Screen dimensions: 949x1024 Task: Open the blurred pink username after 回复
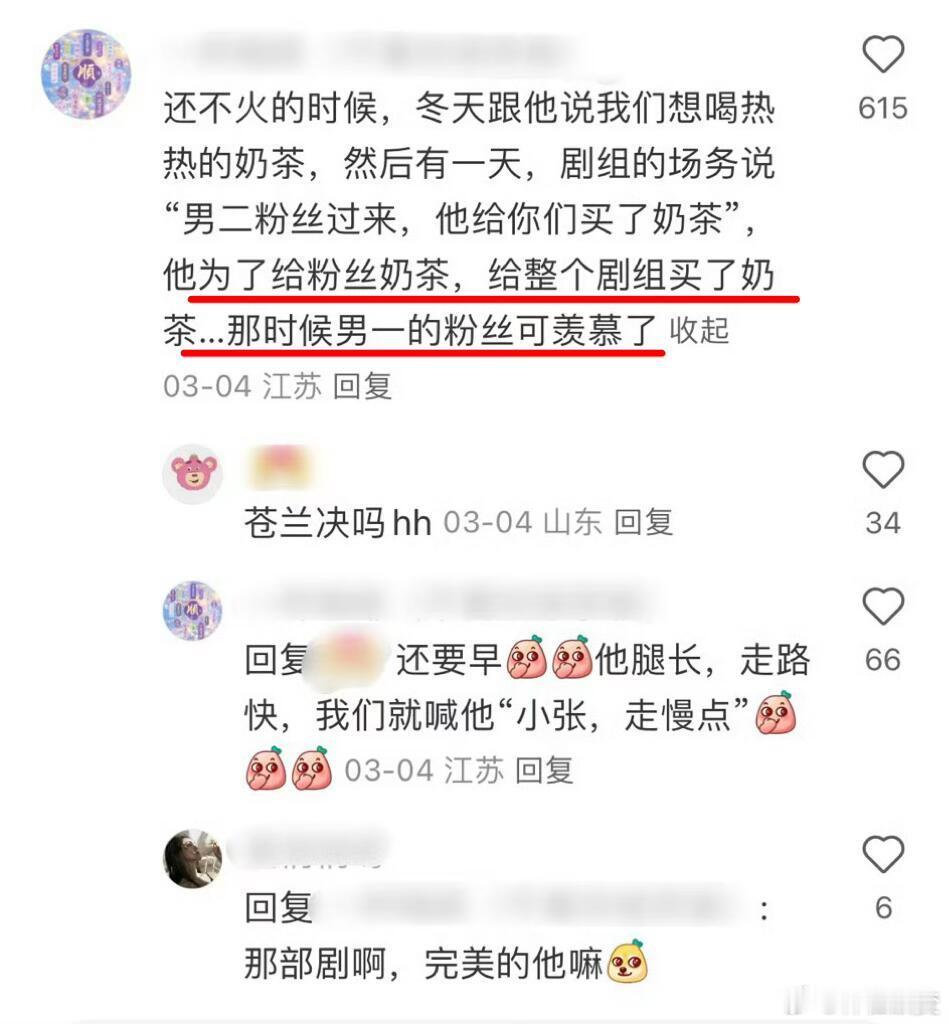click(349, 660)
